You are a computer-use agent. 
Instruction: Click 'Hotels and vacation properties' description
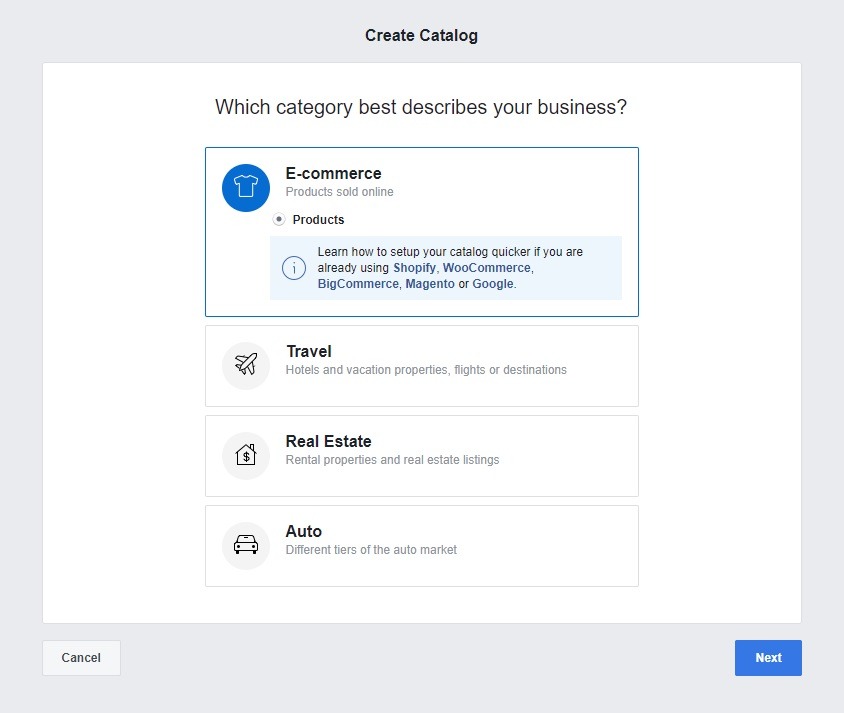(426, 370)
